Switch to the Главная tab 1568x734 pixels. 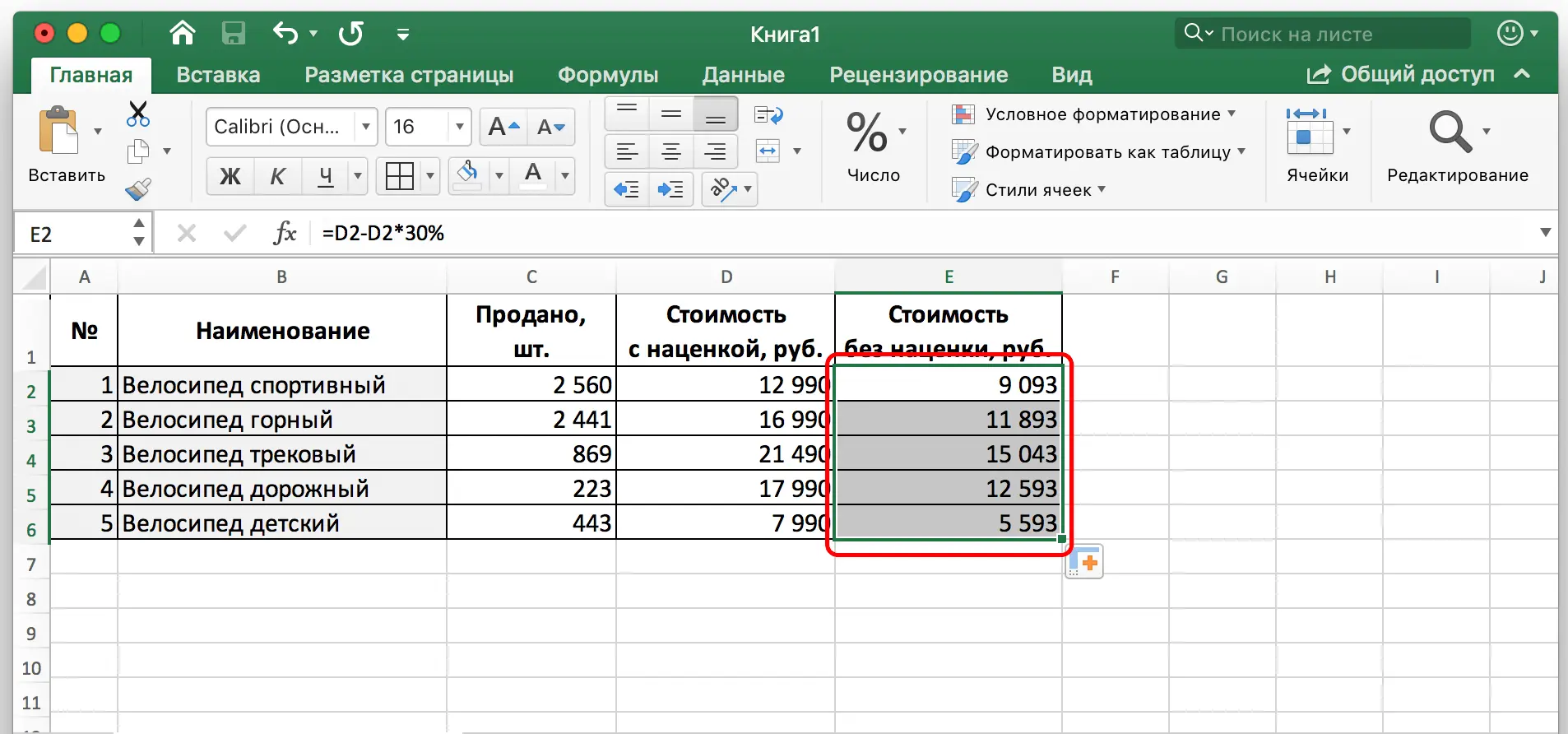(91, 75)
